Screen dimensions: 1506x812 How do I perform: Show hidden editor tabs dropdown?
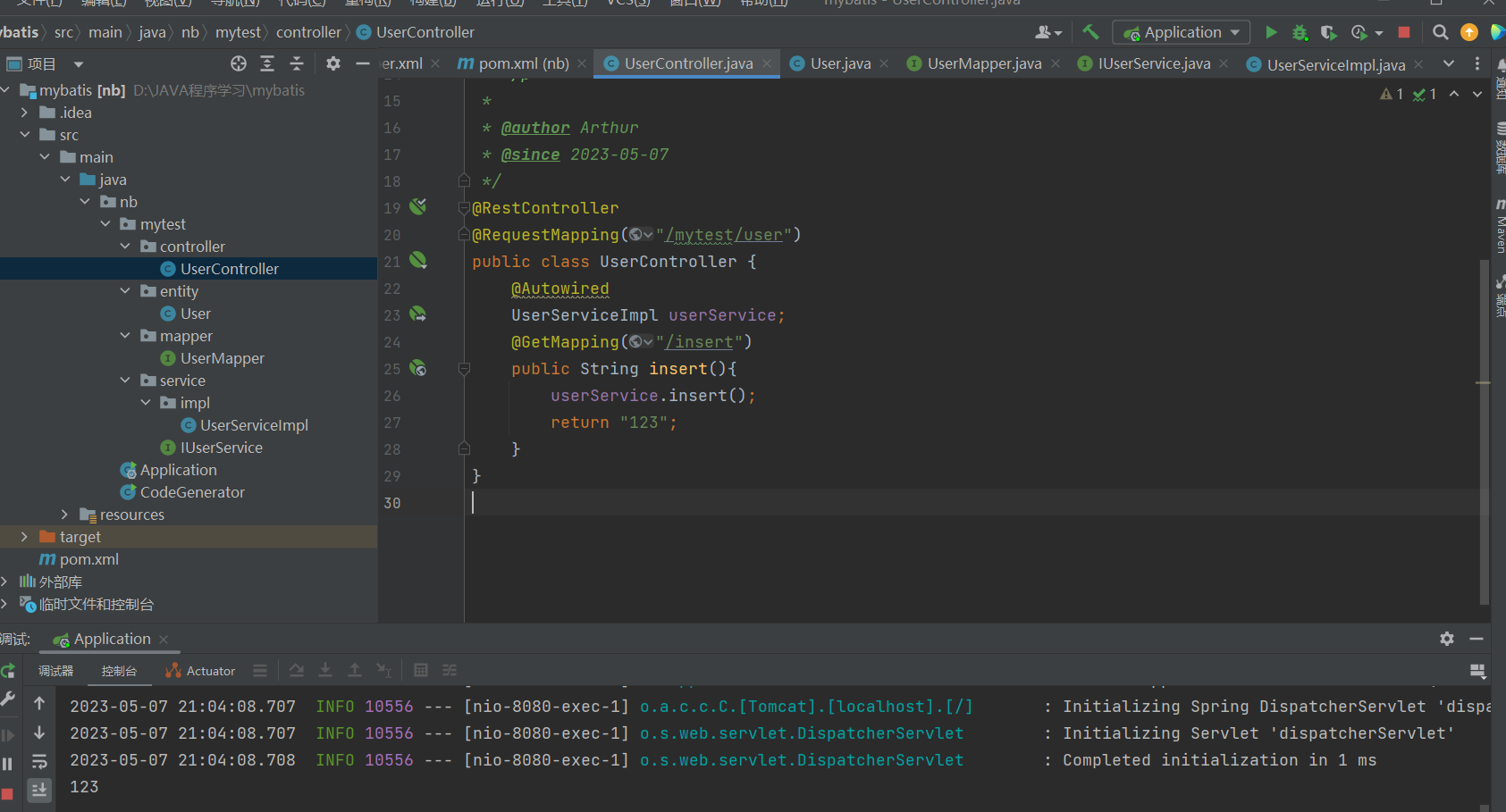click(x=1449, y=63)
